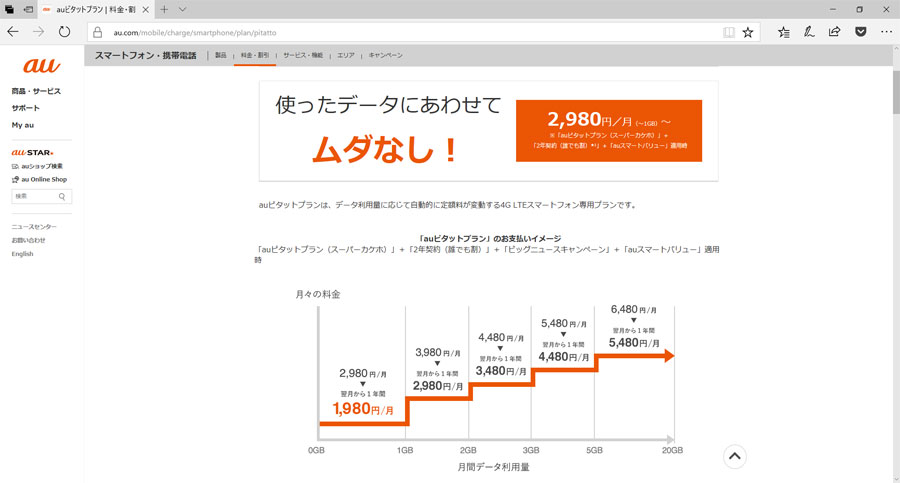Click the address bar URL
The width and height of the screenshot is (900, 483).
tap(195, 33)
